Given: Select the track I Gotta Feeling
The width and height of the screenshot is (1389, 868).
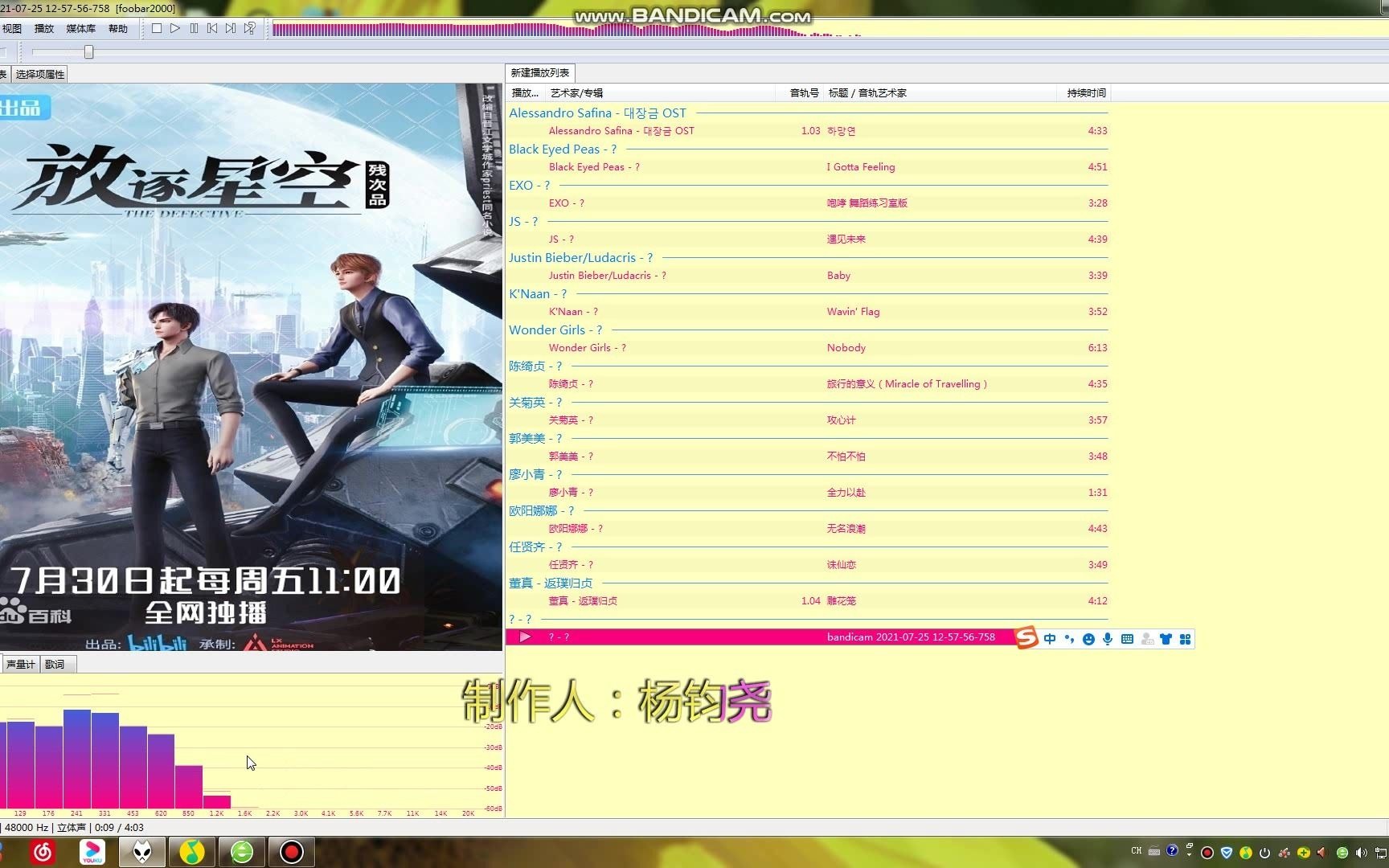Looking at the screenshot, I should pos(807,167).
